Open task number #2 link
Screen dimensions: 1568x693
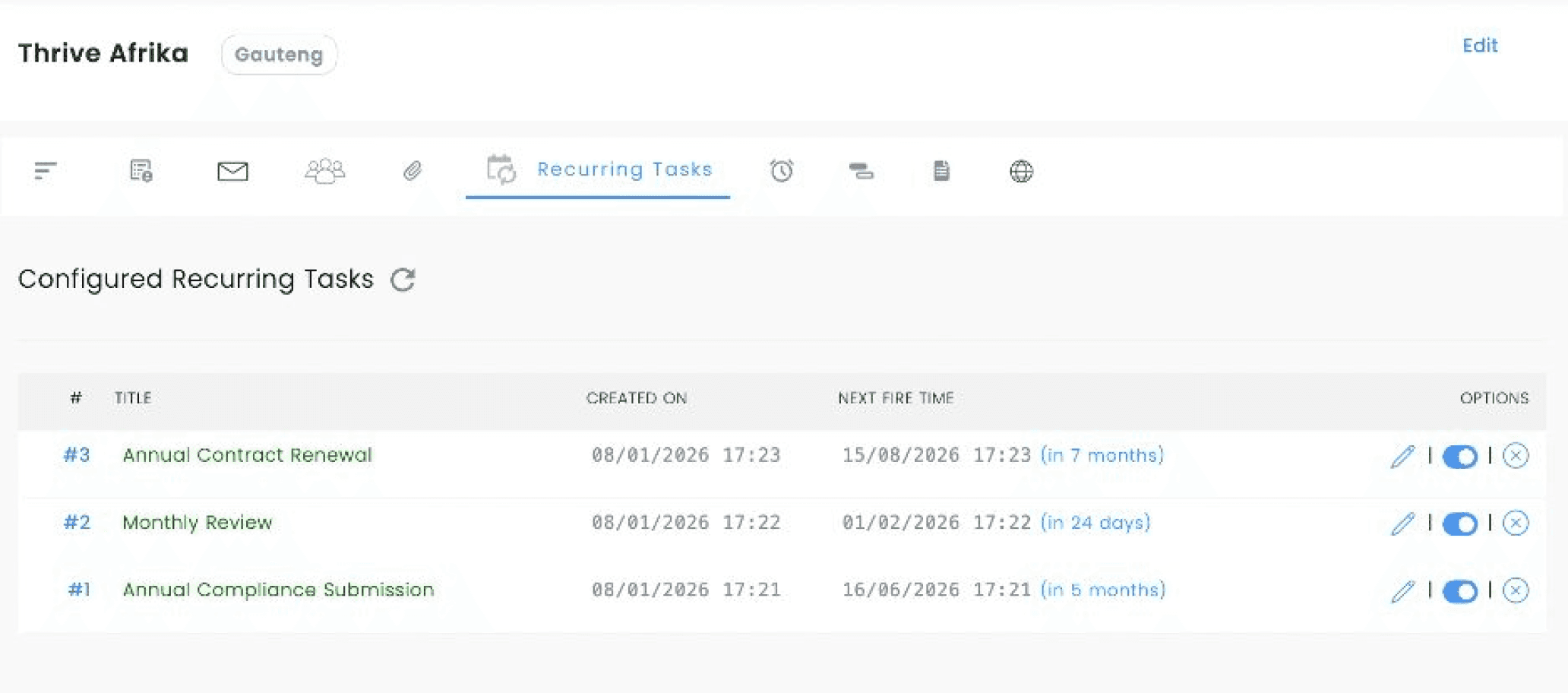point(77,523)
